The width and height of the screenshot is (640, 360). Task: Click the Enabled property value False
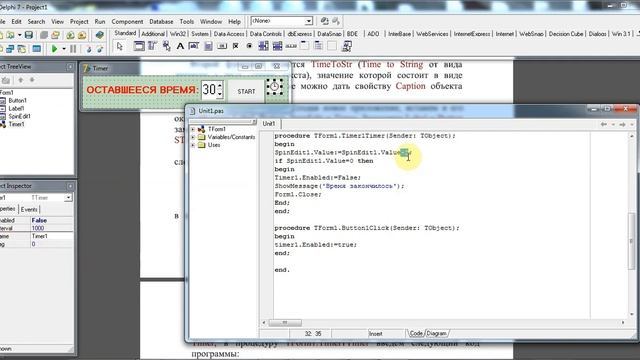point(39,220)
